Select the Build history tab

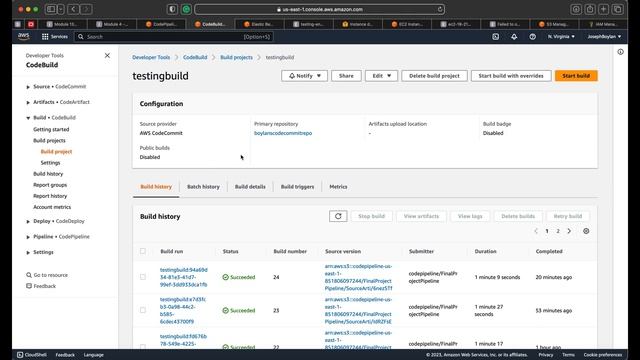coord(156,187)
